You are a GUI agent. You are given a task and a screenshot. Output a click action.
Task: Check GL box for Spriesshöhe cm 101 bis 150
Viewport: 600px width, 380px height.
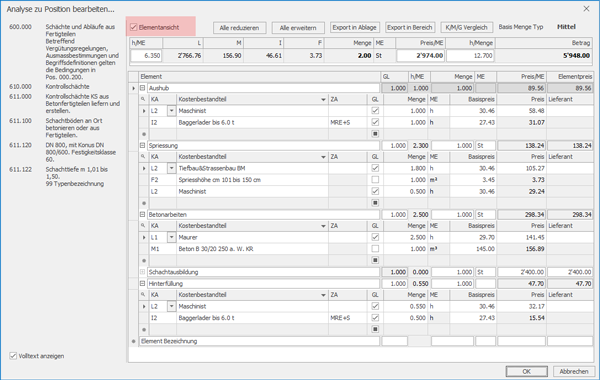pos(375,180)
